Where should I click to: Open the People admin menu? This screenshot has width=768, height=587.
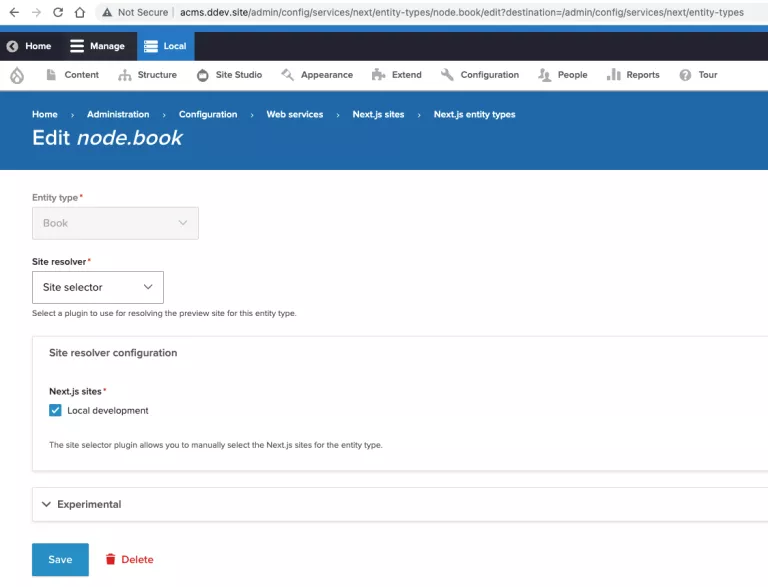coord(562,75)
